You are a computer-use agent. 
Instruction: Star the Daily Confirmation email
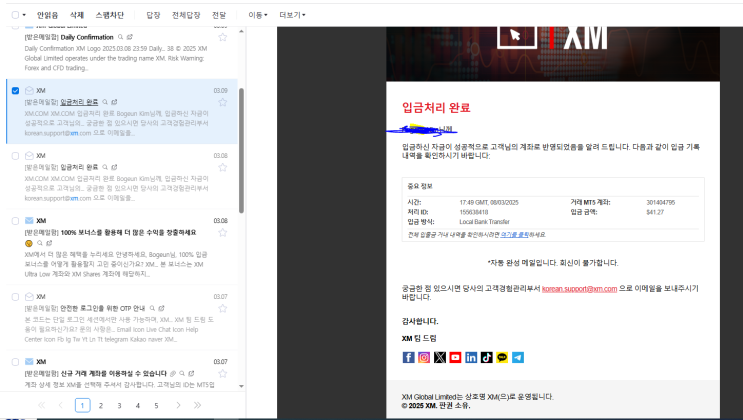point(223,37)
